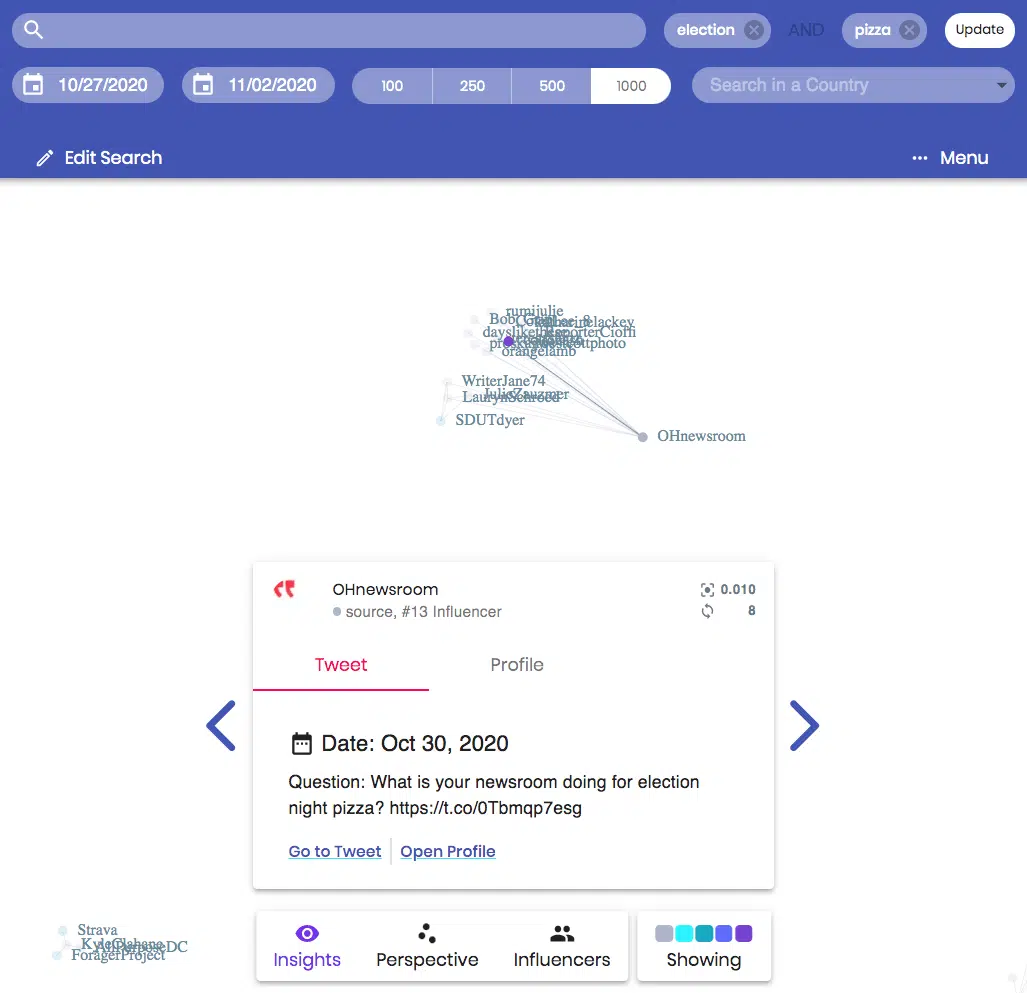Advance to next tweet with right arrow
The width and height of the screenshot is (1027, 993).
pyautogui.click(x=804, y=726)
